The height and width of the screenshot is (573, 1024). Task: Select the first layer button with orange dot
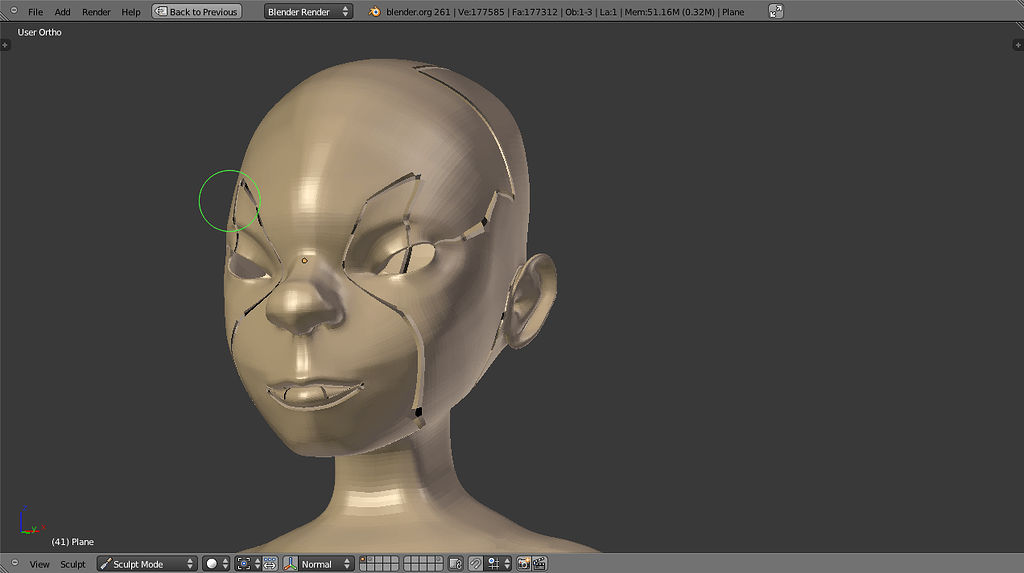(363, 560)
